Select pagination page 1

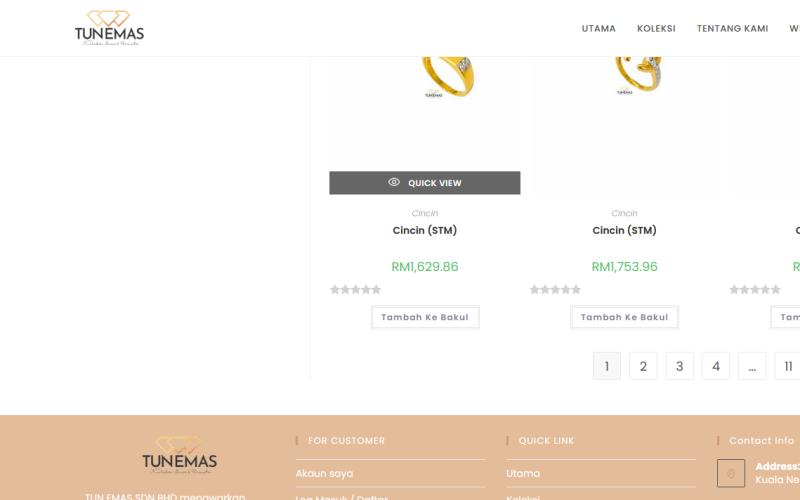point(607,366)
